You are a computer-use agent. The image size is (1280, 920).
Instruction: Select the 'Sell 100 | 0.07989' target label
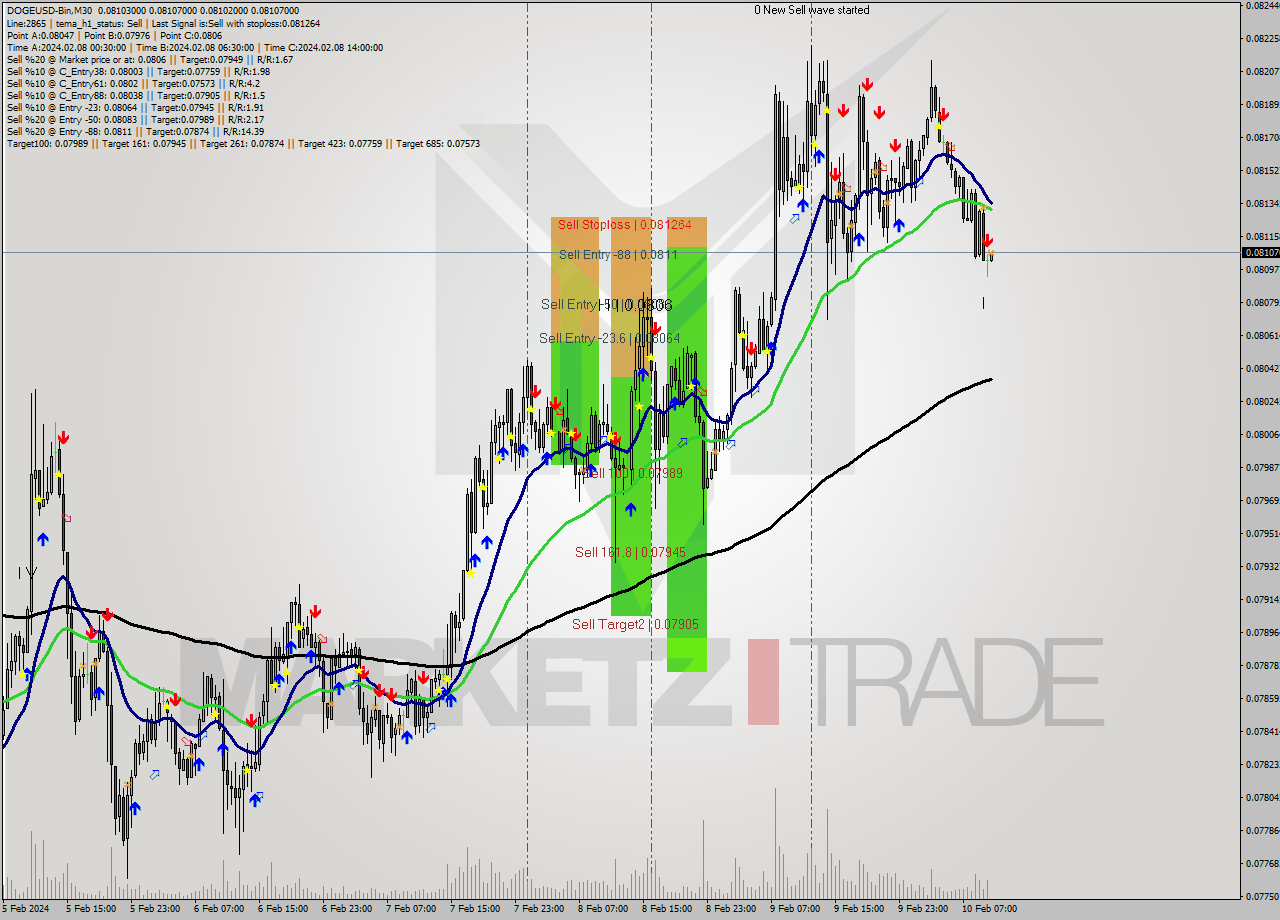pyautogui.click(x=632, y=473)
